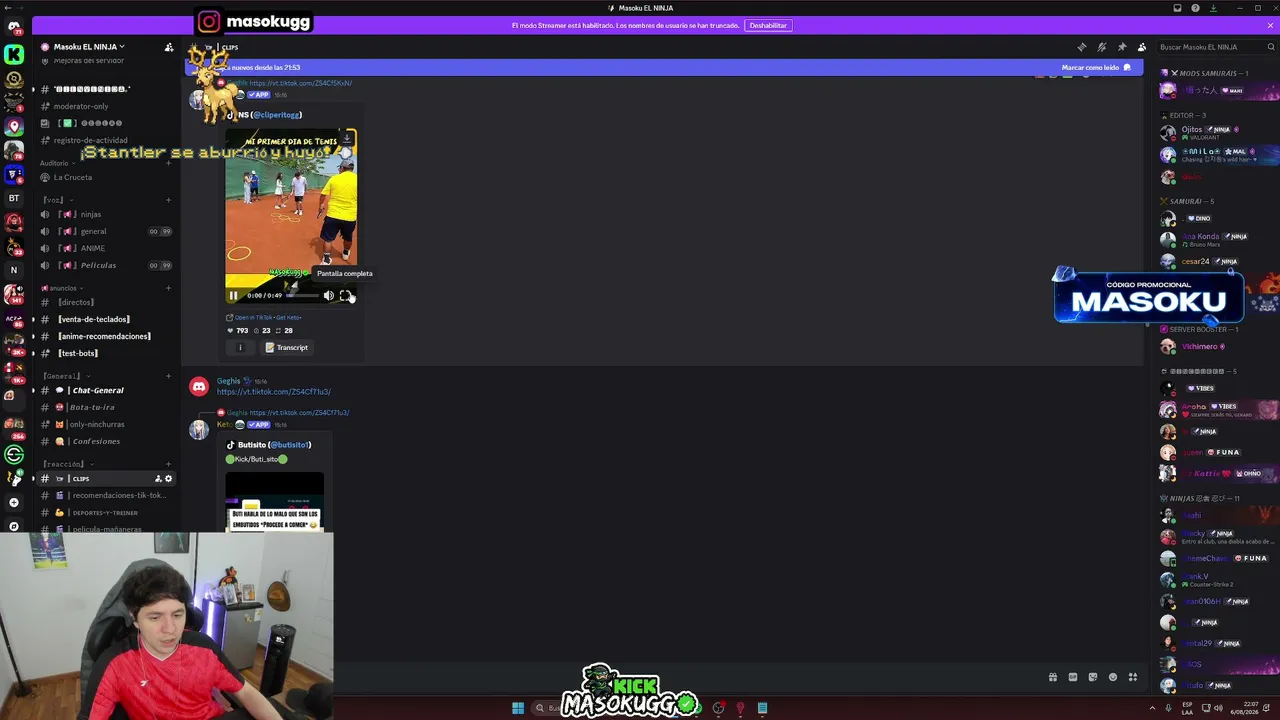1280x720 pixels.
Task: Open the BT server in server list
Action: click(x=14, y=198)
